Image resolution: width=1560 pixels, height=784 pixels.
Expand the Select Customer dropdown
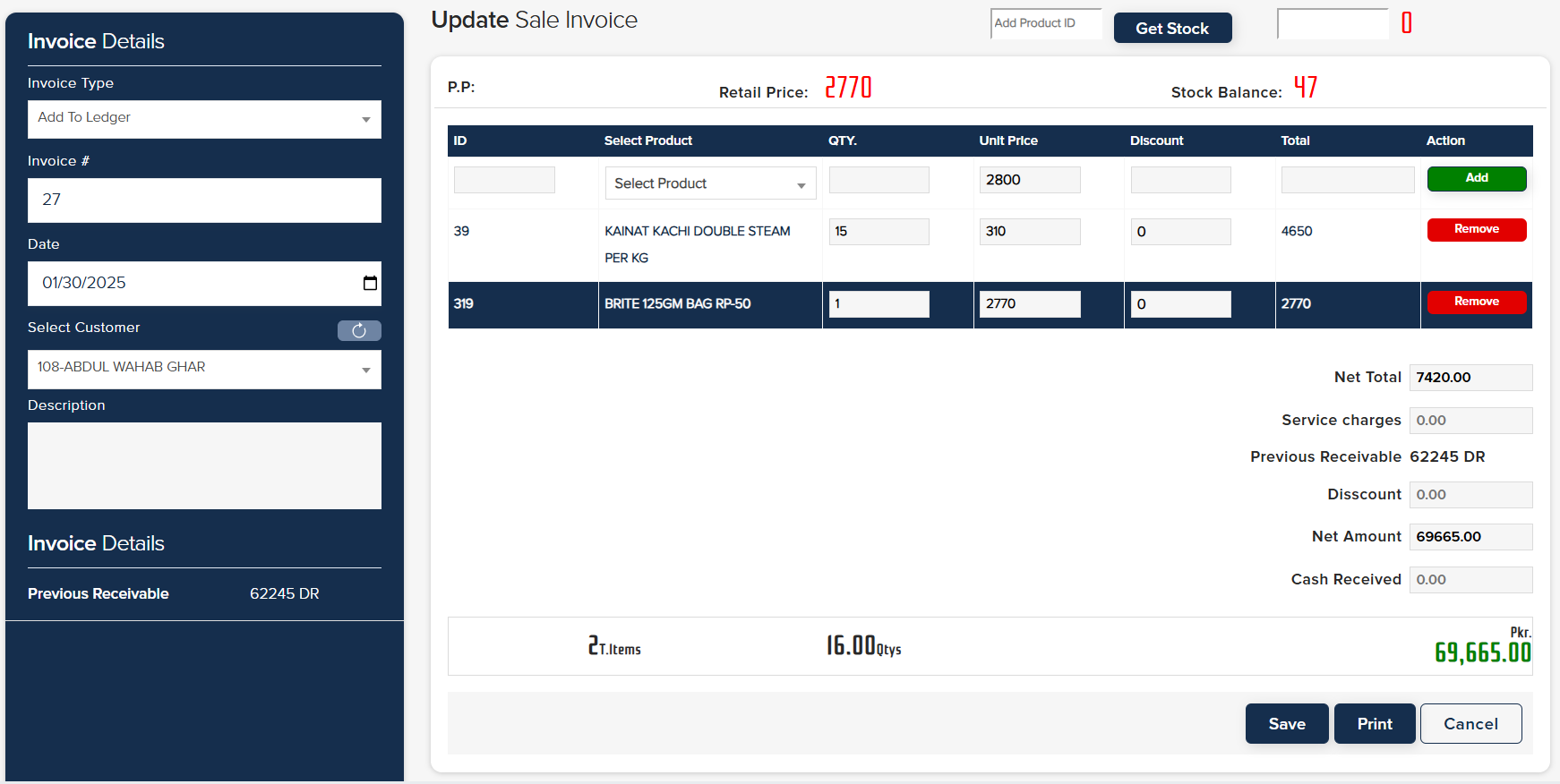pos(204,369)
